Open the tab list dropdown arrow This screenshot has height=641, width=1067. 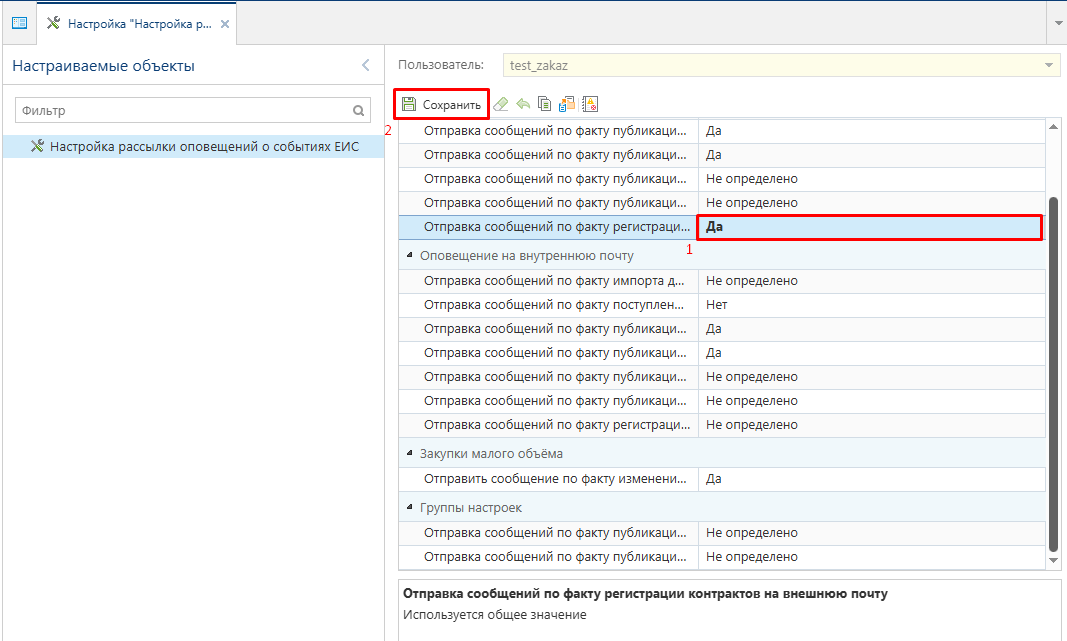coord(1058,22)
